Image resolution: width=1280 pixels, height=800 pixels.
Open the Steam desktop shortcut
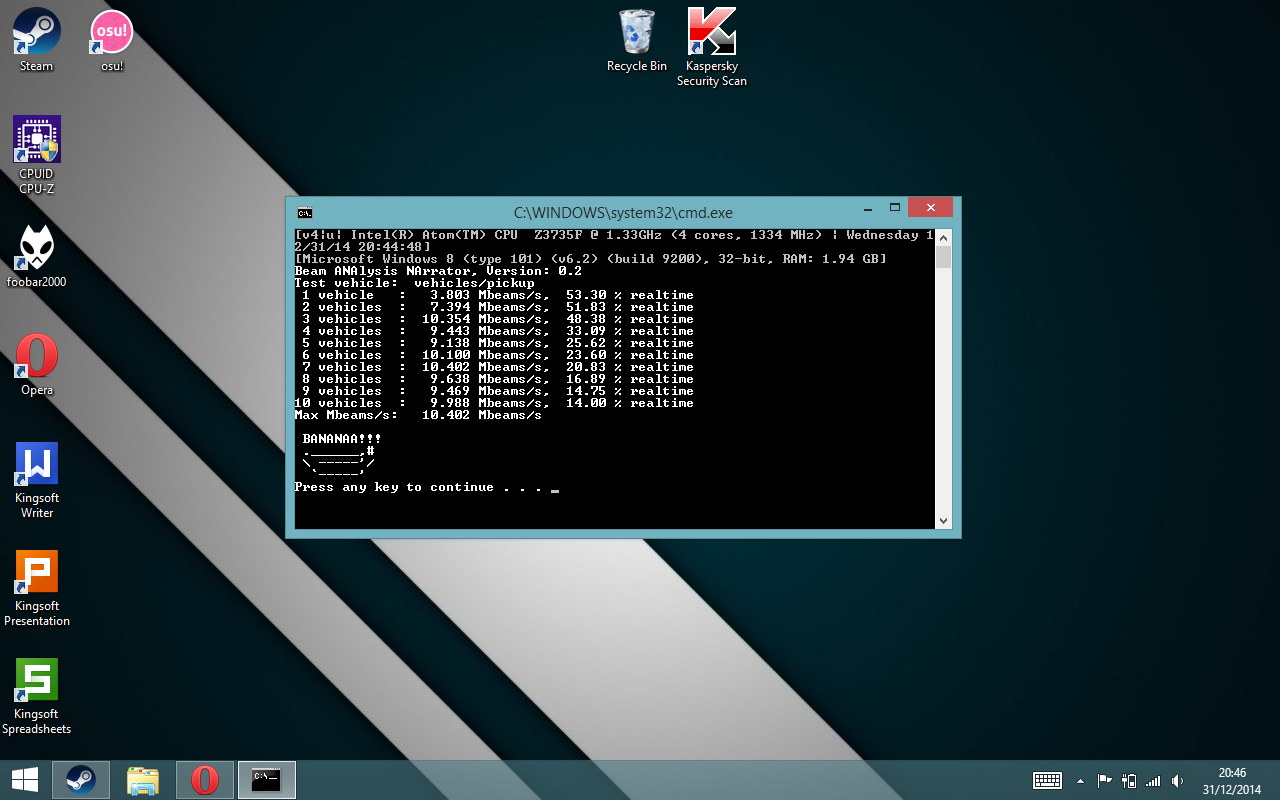point(37,33)
